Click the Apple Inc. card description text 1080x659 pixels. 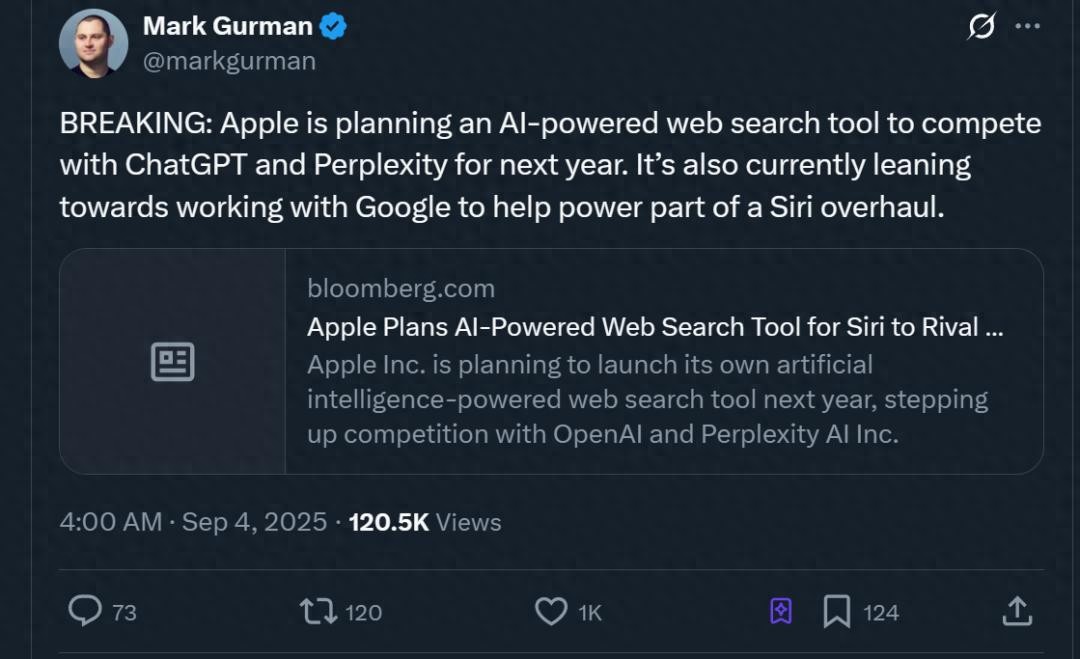tap(646, 399)
